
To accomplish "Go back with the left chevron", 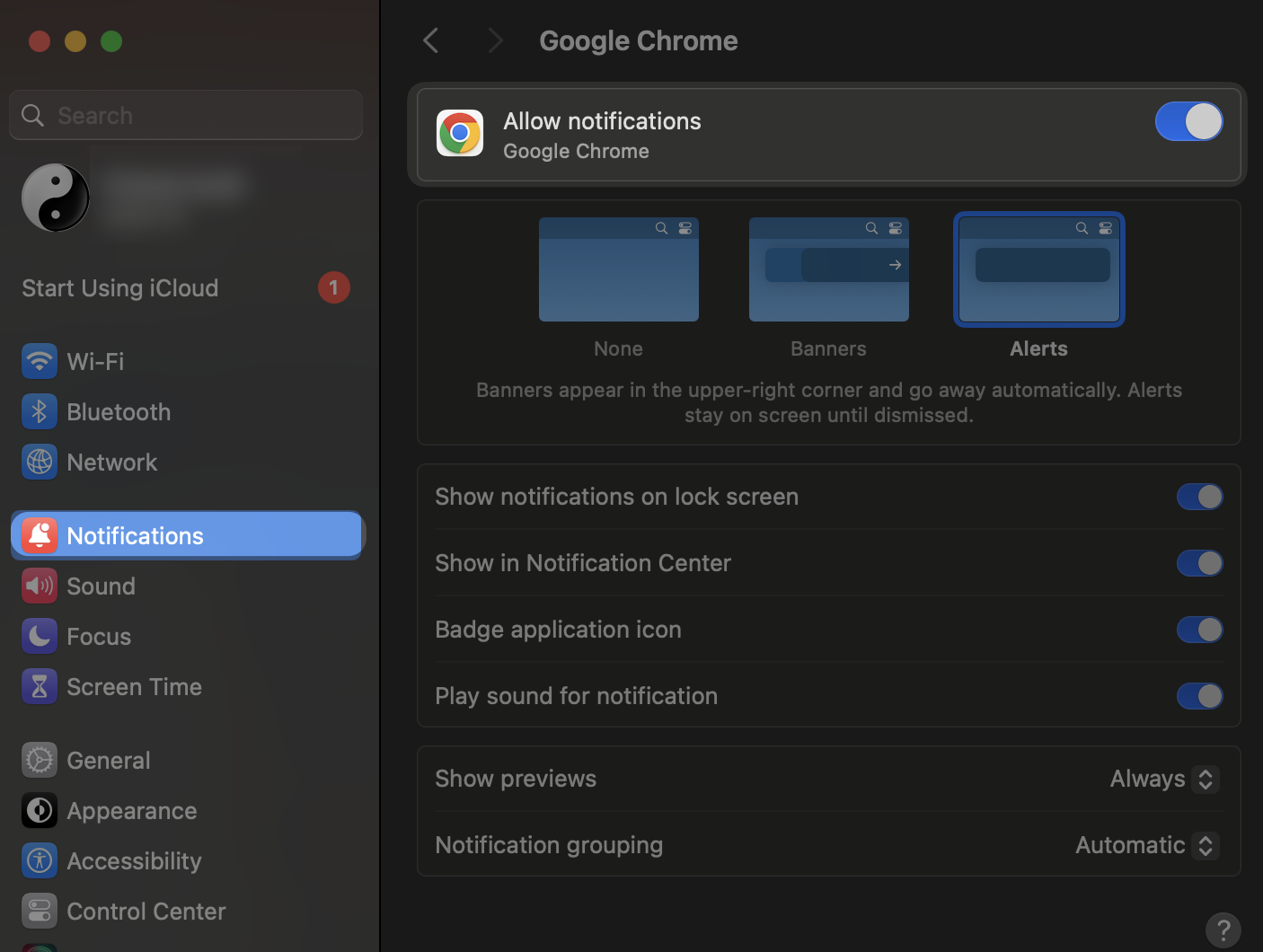I will pos(431,40).
